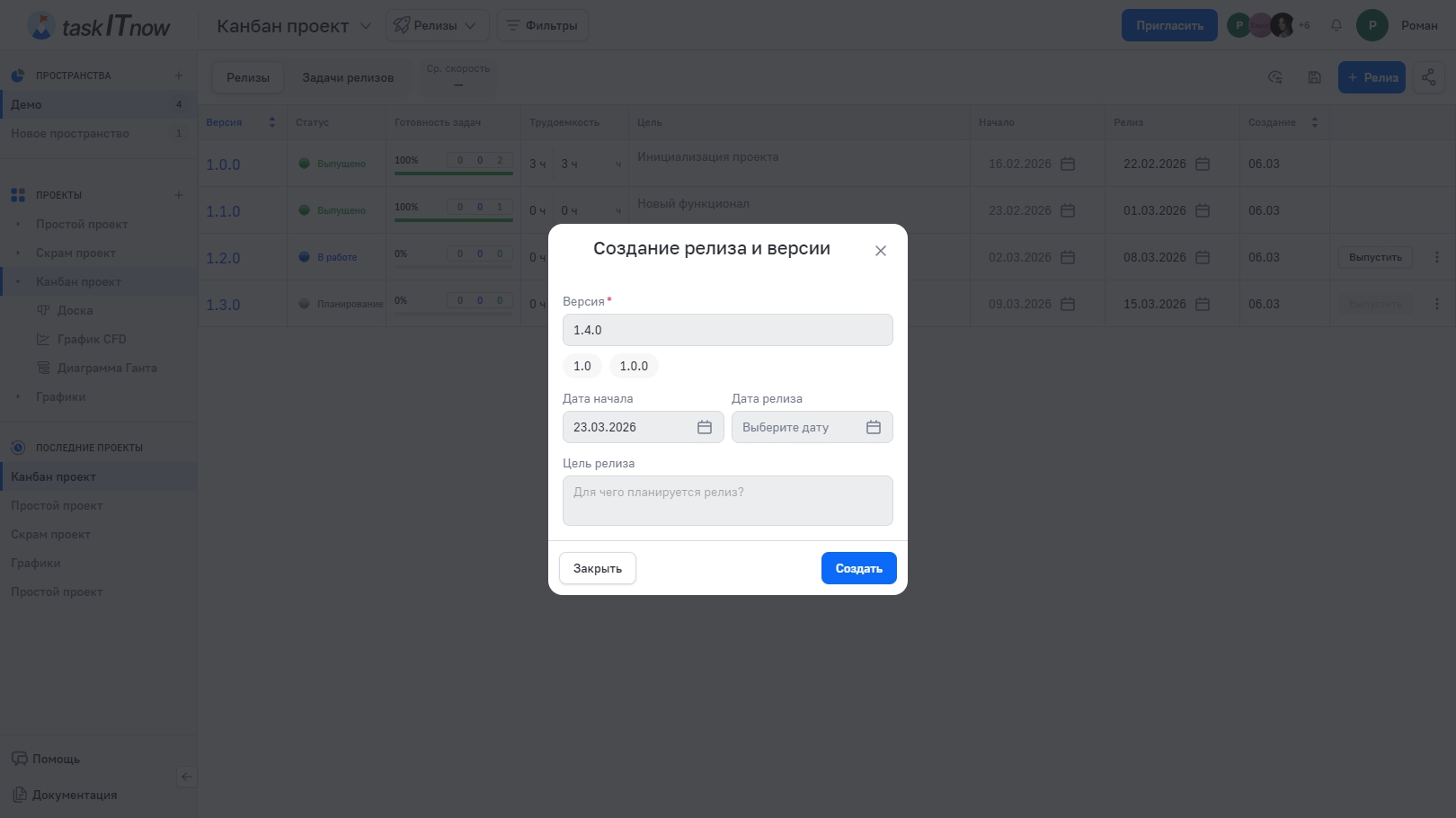Collapse the sidebar with arrow icon
The width and height of the screenshot is (1456, 818).
point(186,777)
